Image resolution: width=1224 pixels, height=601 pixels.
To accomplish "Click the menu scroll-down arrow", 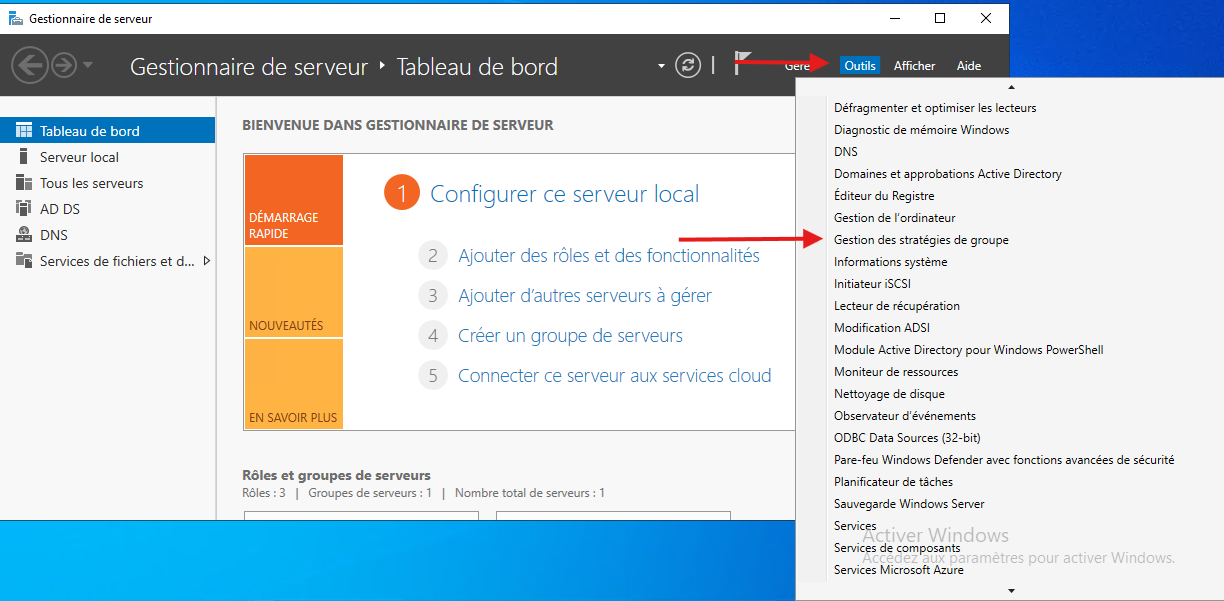I will point(1011,591).
